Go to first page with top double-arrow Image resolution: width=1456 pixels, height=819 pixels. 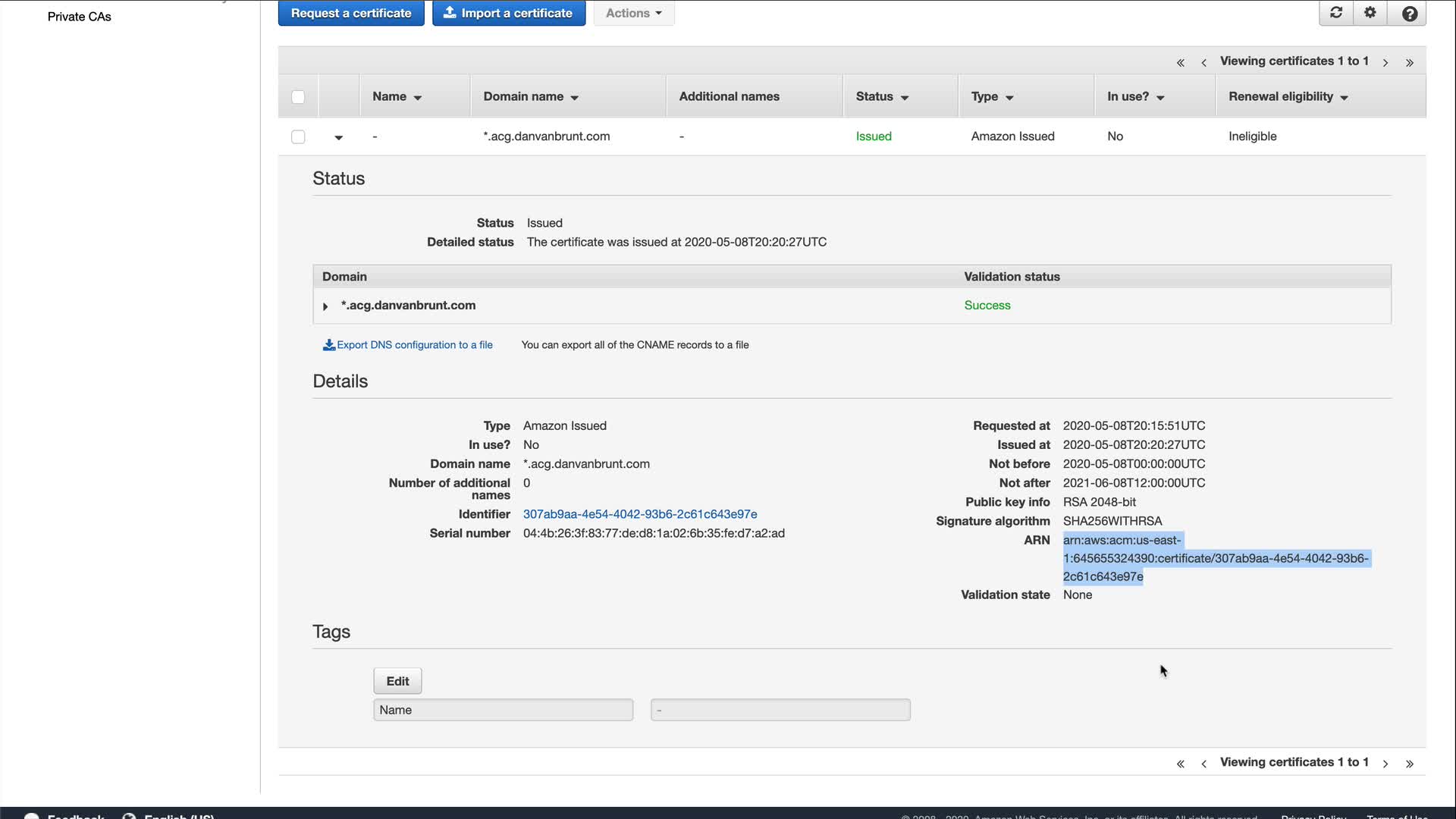point(1180,62)
